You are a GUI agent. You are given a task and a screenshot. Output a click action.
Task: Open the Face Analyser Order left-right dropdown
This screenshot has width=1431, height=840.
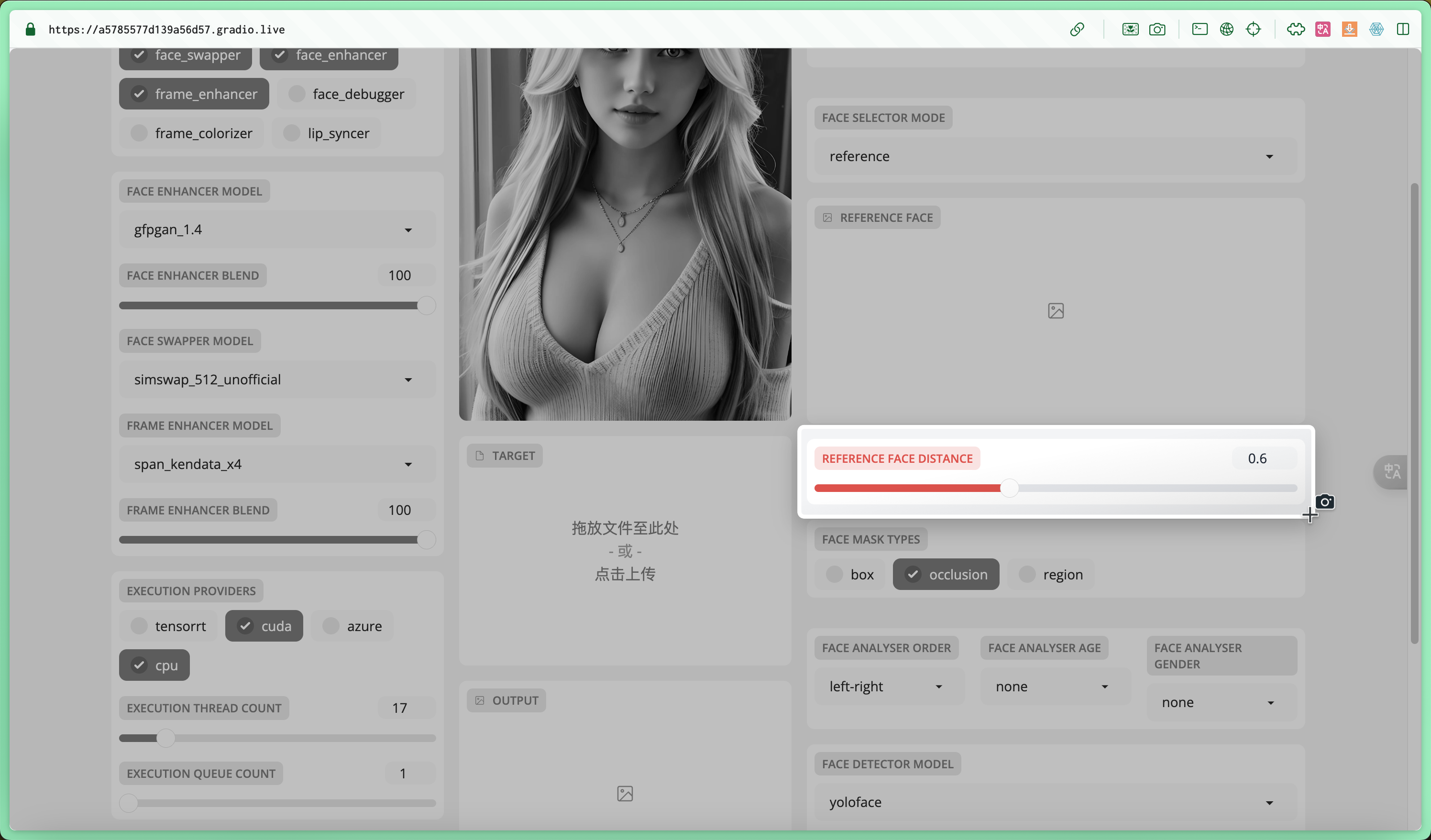coord(890,687)
